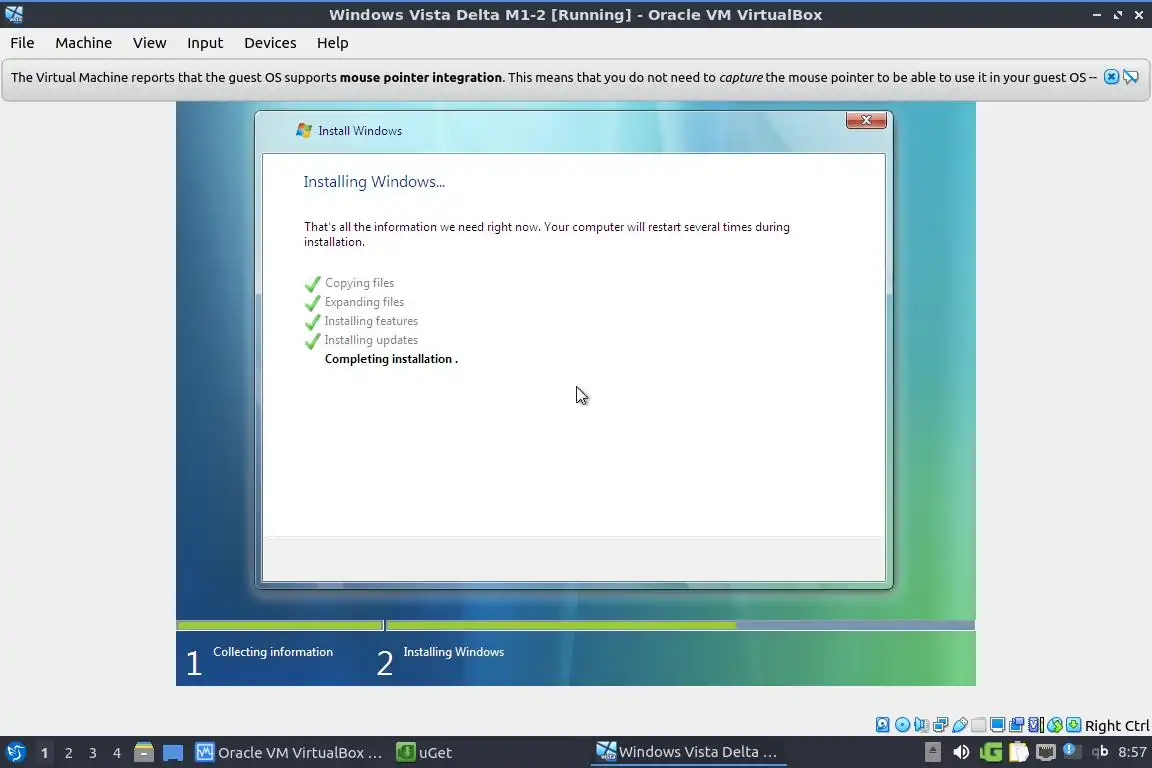Viewport: 1152px width, 768px height.
Task: Open the File menu
Action: 22,43
